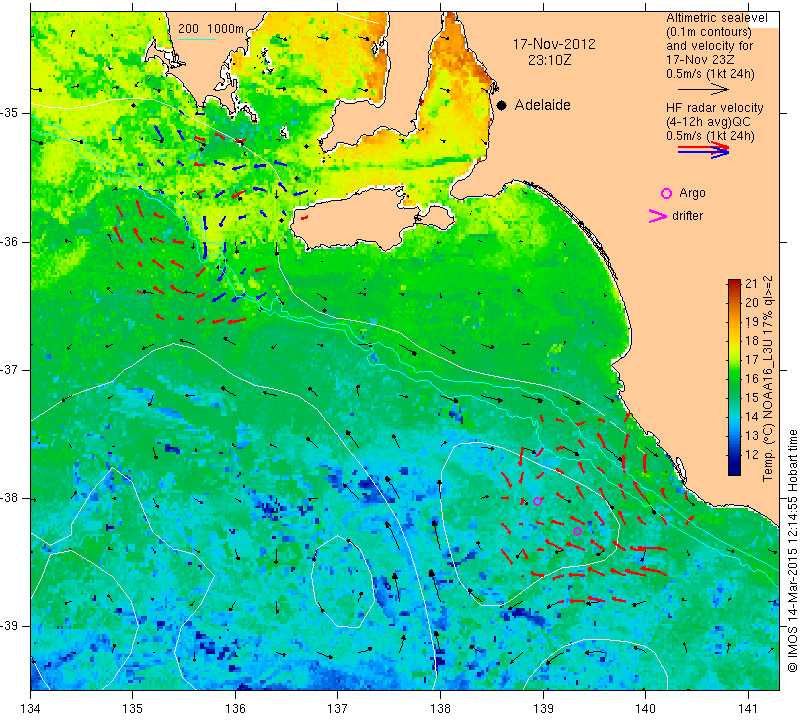Click the colorbar value 21
This screenshot has height=720, width=800.
click(x=752, y=284)
